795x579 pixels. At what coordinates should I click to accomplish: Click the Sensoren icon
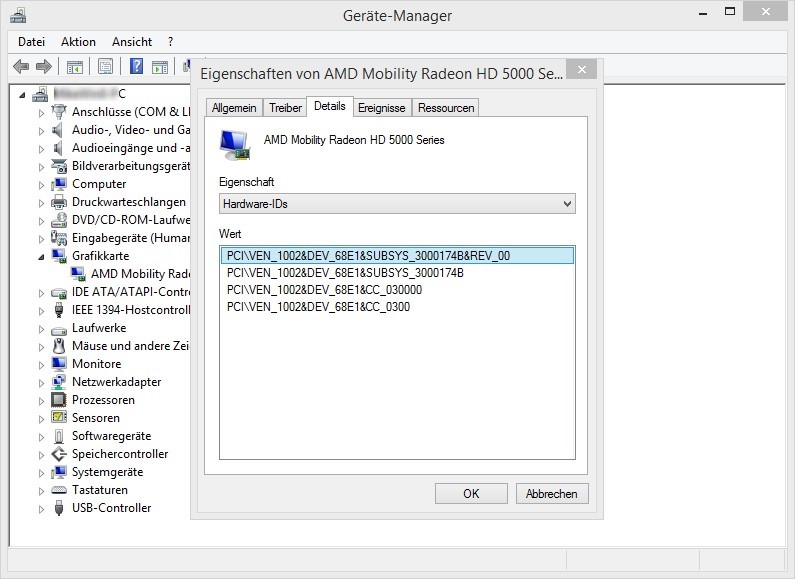(x=59, y=418)
